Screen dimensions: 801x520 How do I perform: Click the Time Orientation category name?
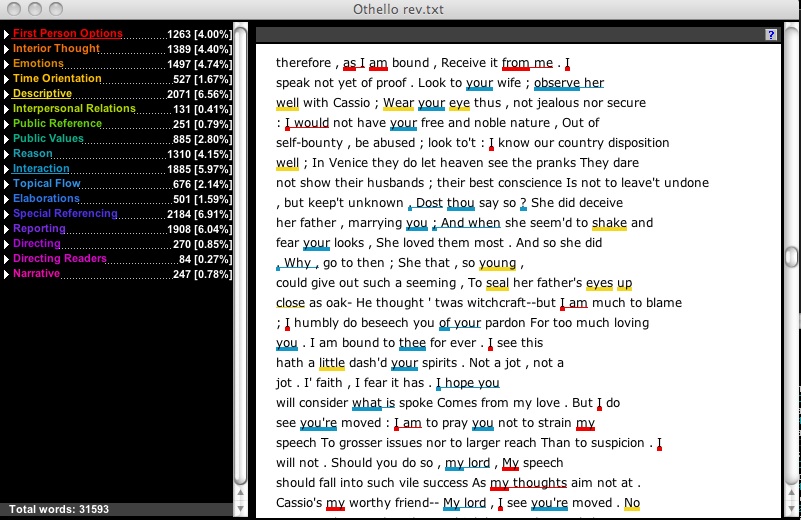57,79
